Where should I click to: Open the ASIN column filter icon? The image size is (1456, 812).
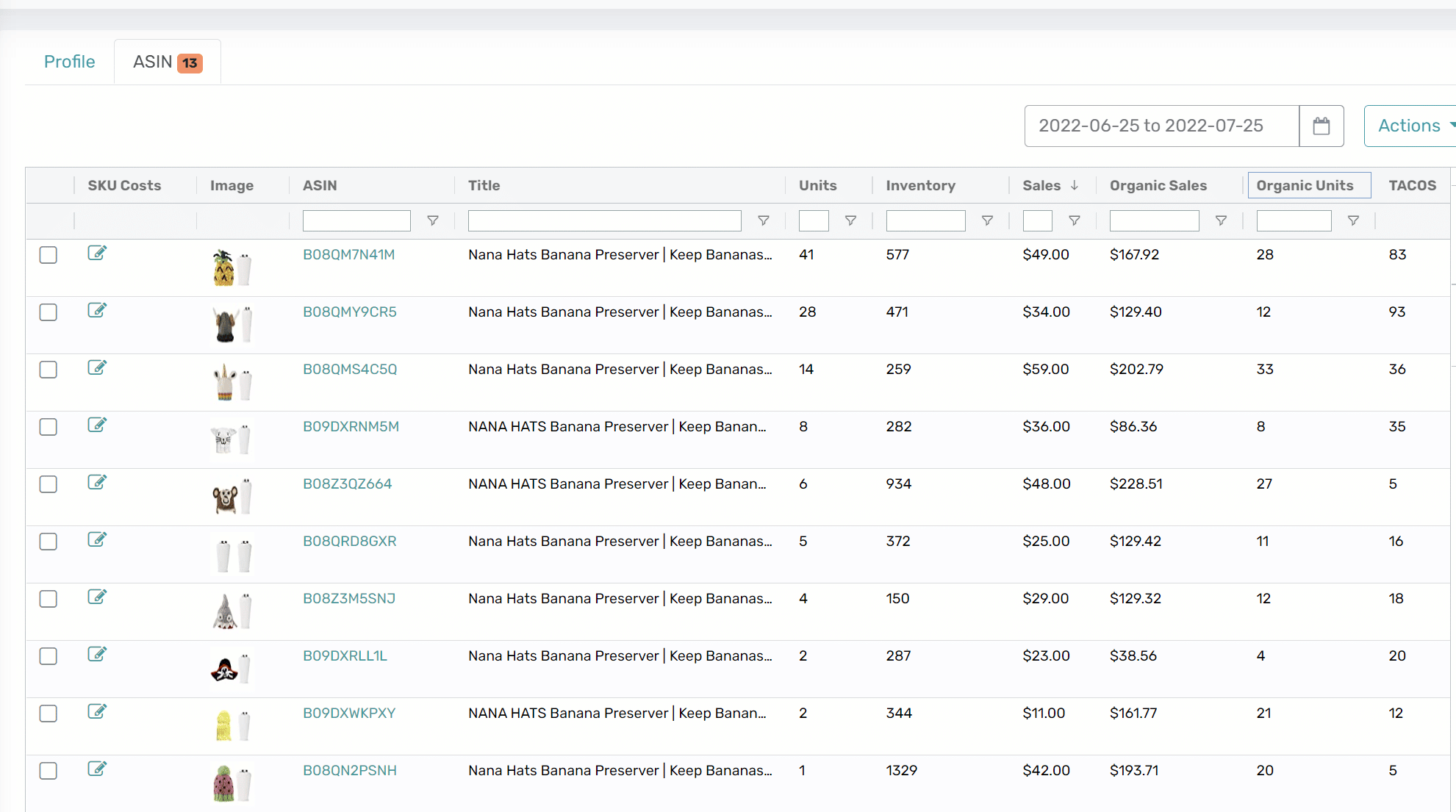433,220
